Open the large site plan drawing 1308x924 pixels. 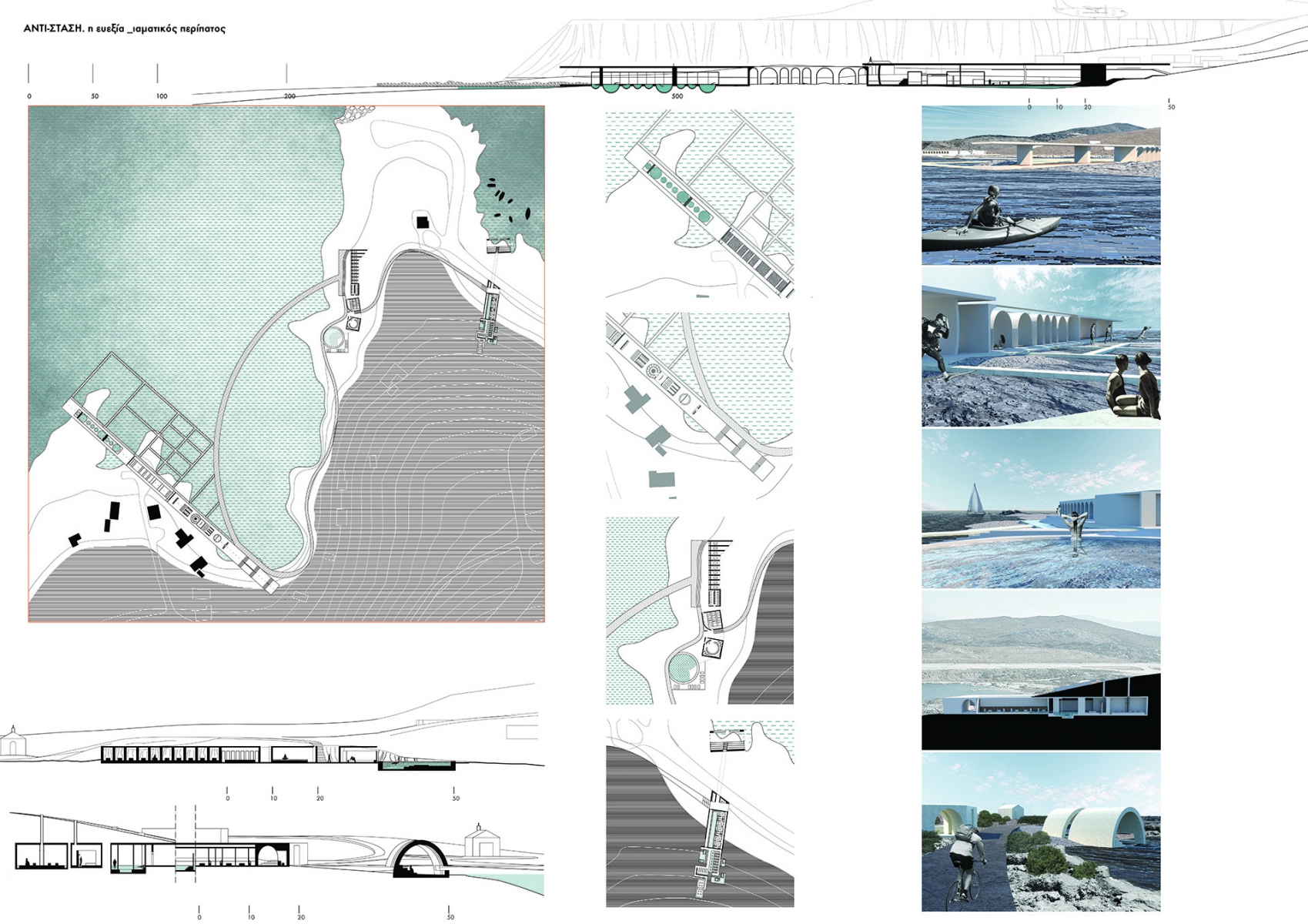coord(286,363)
